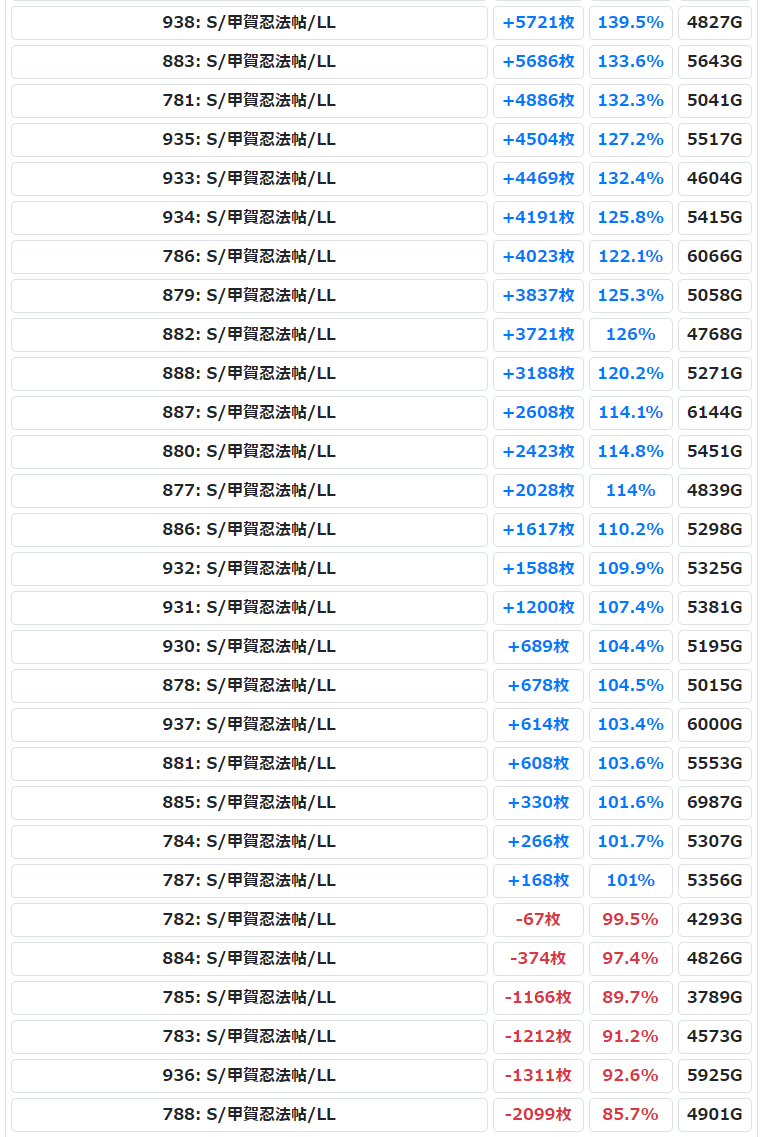This screenshot has height=1137, width=767.
Task: Click the 5195G game count
Action: tap(715, 647)
